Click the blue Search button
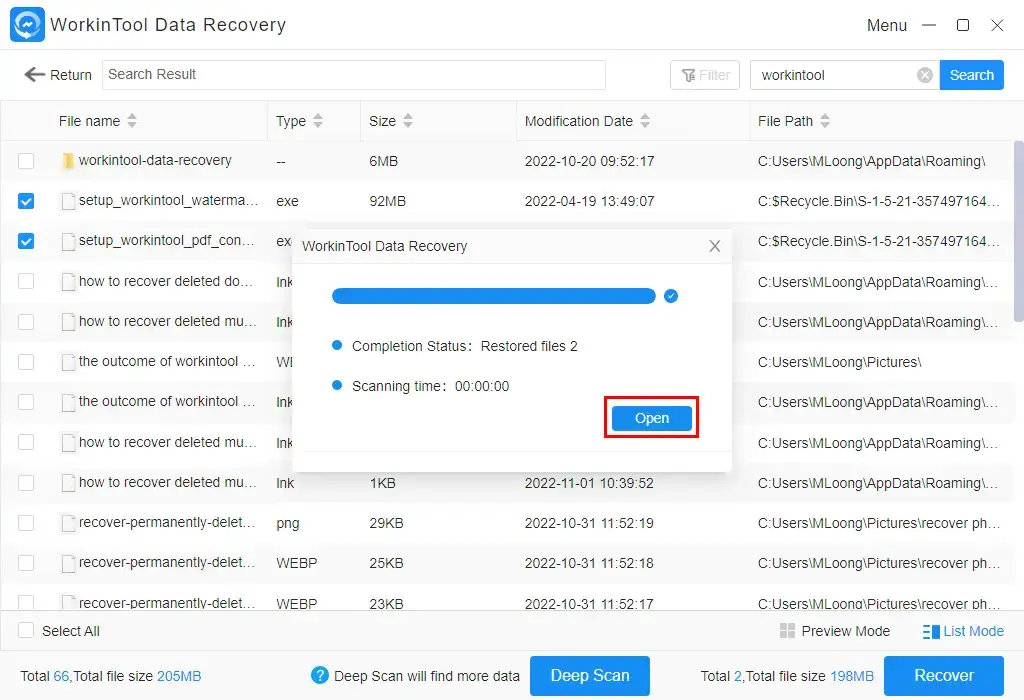Viewport: 1024px width, 700px height. point(971,75)
